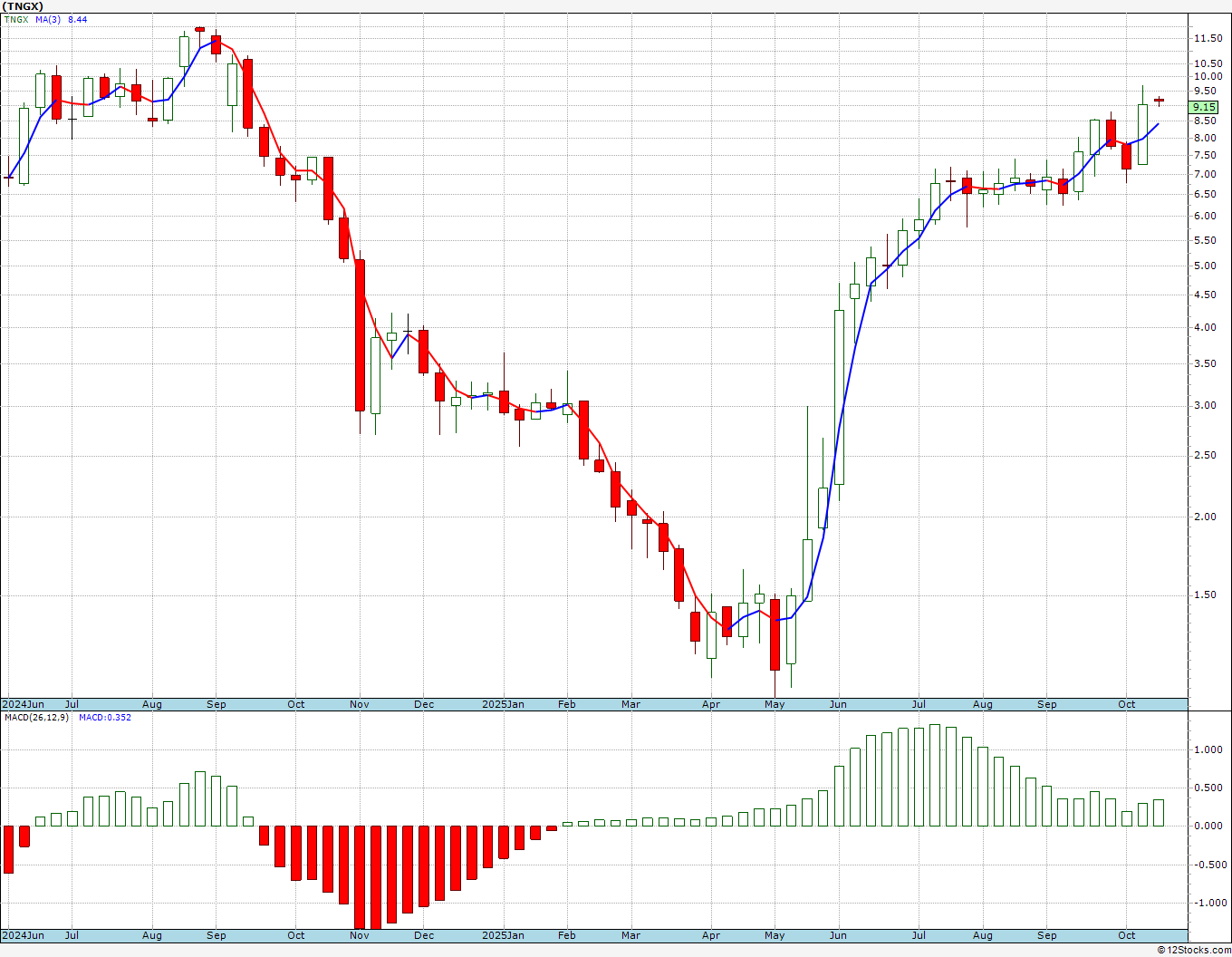Select the large red candle at November start
Viewport: 1232px width, 957px height.
point(360,335)
